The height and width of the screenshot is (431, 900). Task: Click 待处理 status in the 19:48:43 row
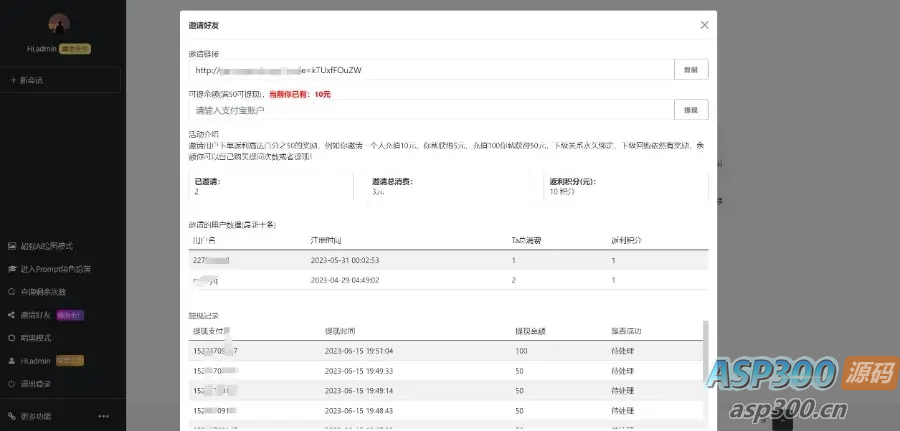[623, 411]
